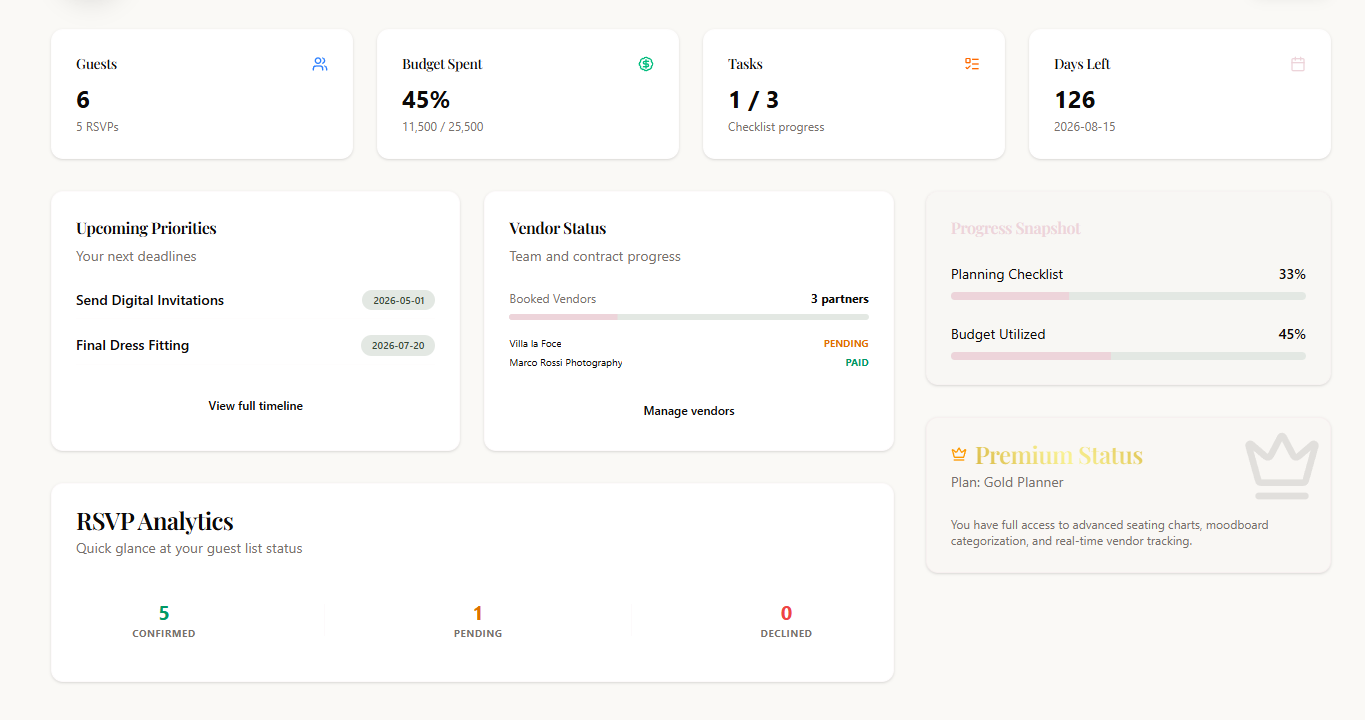Select the PENDING guest count
The height and width of the screenshot is (720, 1365).
[x=477, y=612]
